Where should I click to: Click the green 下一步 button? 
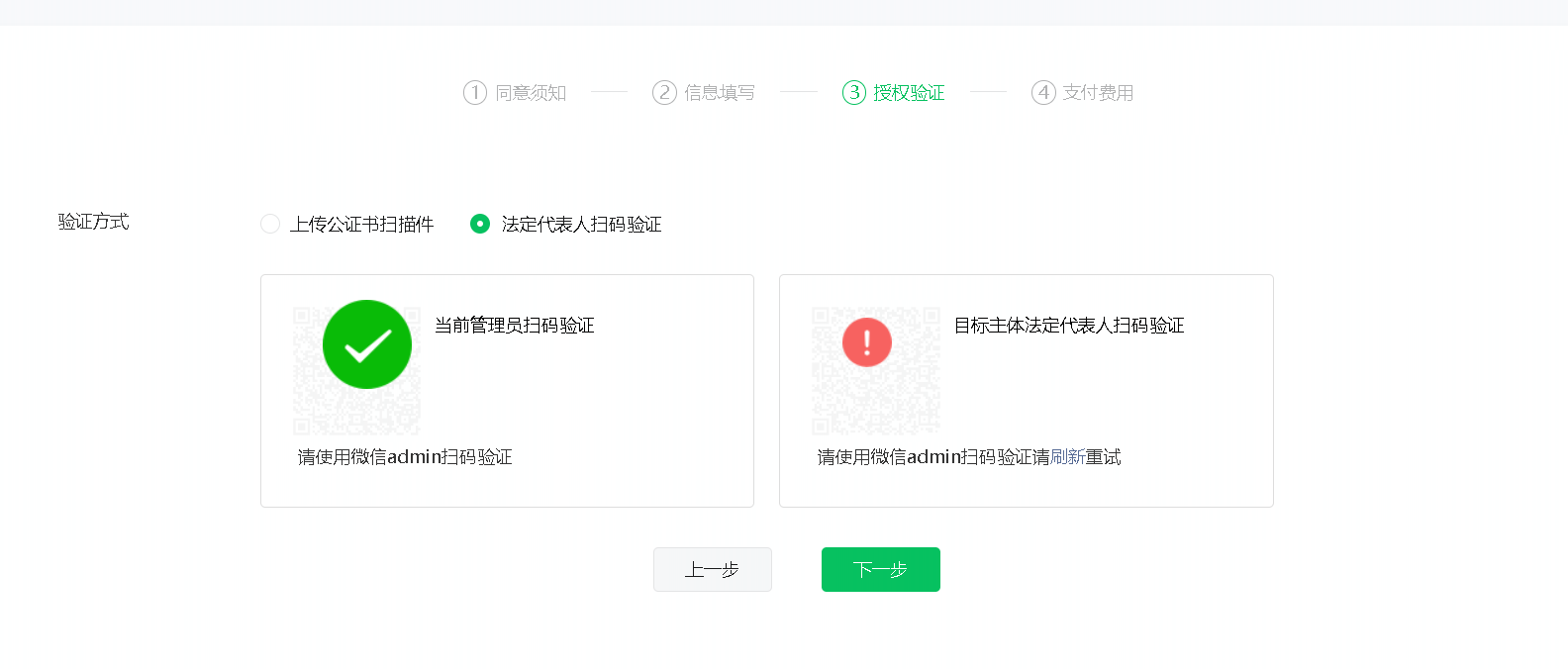click(x=881, y=569)
